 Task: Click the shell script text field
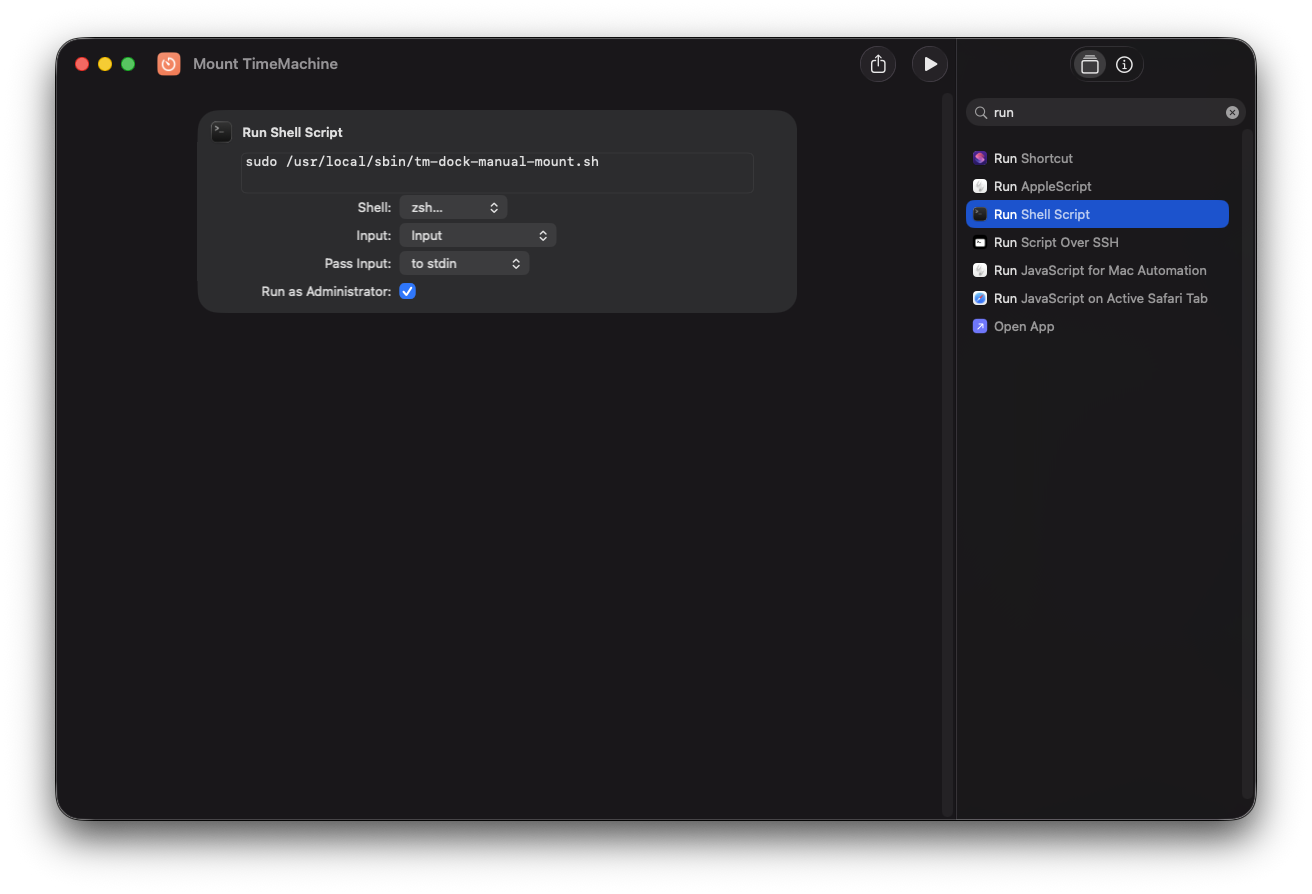(497, 172)
